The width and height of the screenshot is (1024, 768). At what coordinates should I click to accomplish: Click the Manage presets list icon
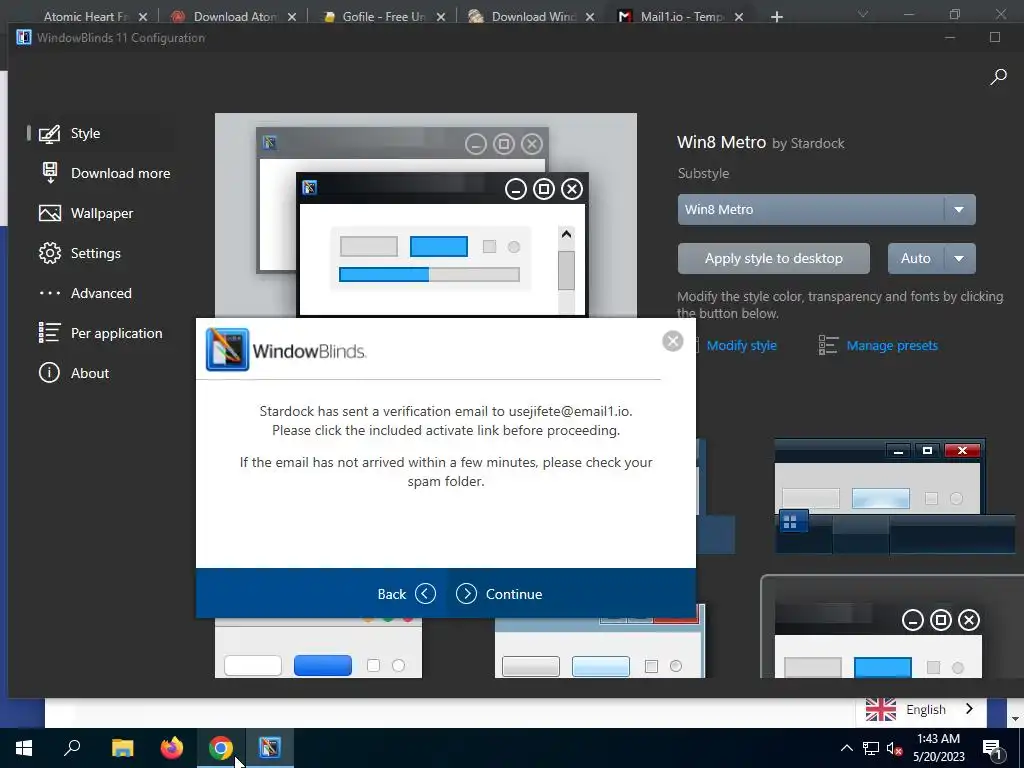pos(828,345)
